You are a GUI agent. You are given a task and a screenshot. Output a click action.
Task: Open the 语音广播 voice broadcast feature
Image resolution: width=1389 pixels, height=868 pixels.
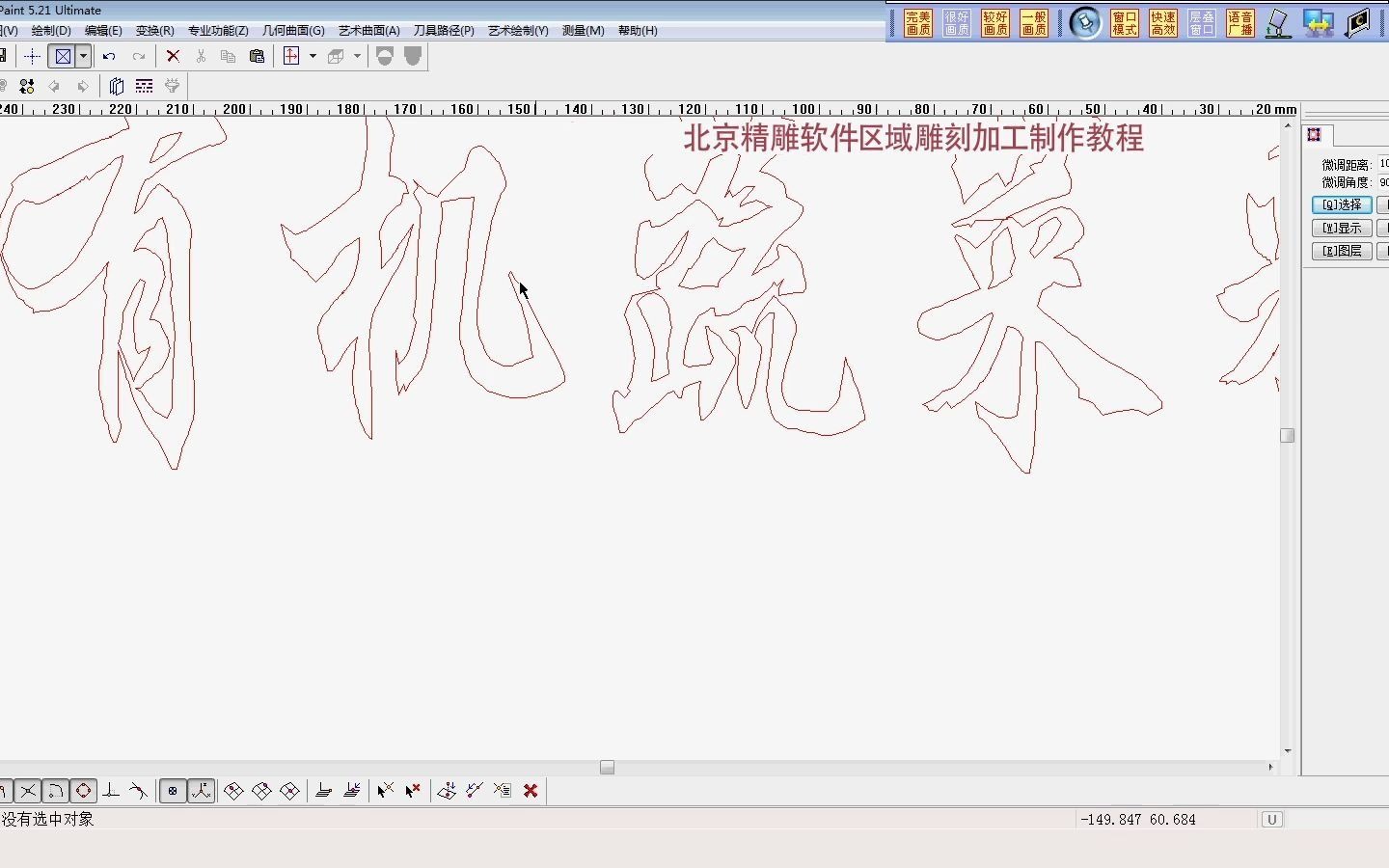1239,21
